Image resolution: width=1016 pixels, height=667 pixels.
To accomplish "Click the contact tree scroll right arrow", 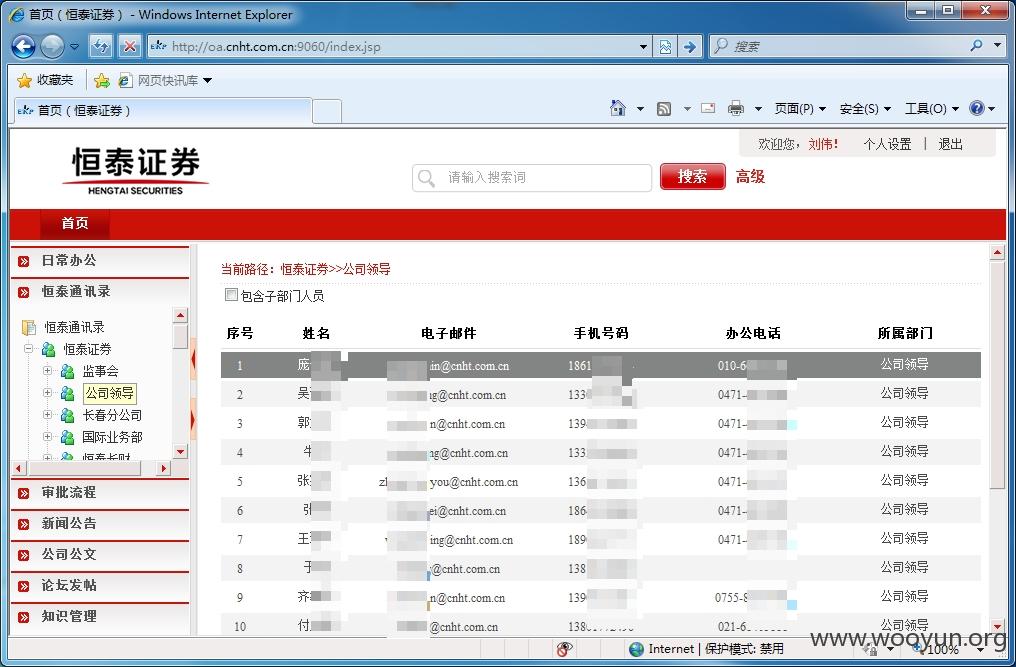I will [164, 468].
